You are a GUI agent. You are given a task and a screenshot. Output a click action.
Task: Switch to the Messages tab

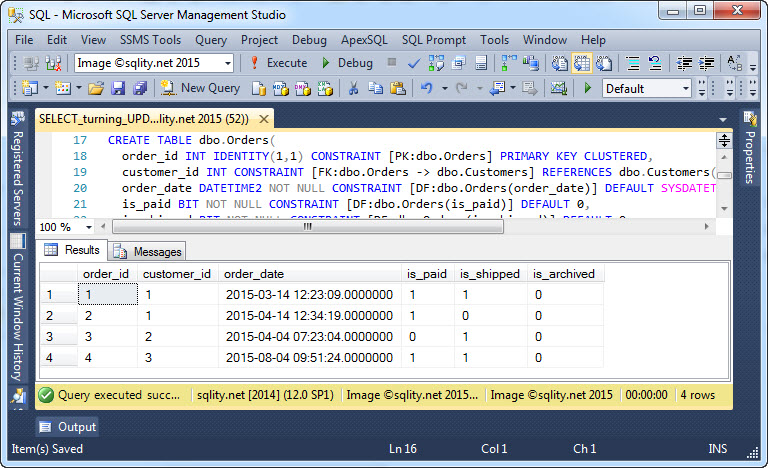(x=148, y=251)
